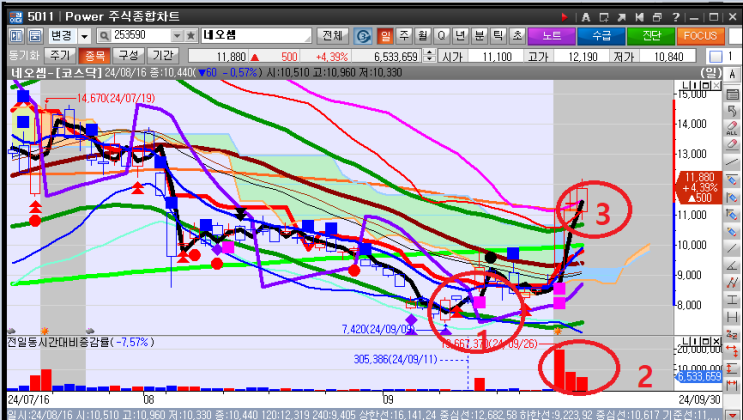Select the tick (틱) period toggle

[x=498, y=36]
